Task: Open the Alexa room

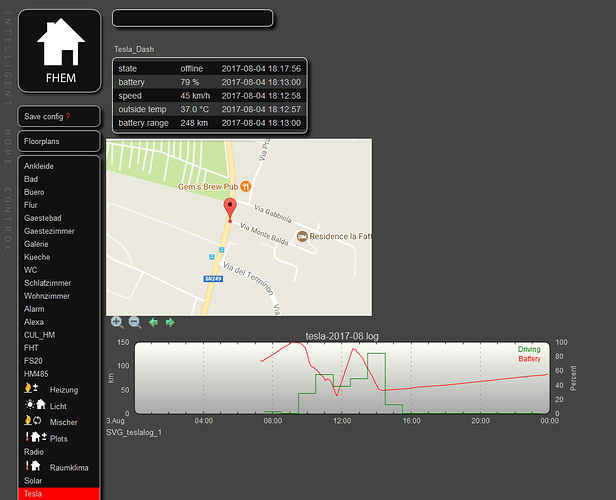Action: coord(34,322)
